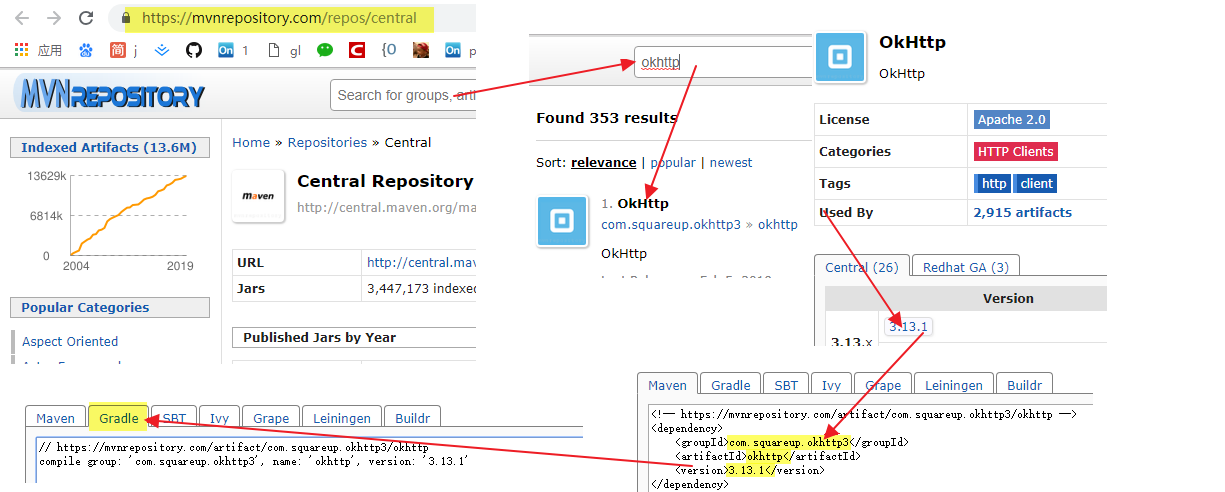Reload the page with refresh icon

86,18
